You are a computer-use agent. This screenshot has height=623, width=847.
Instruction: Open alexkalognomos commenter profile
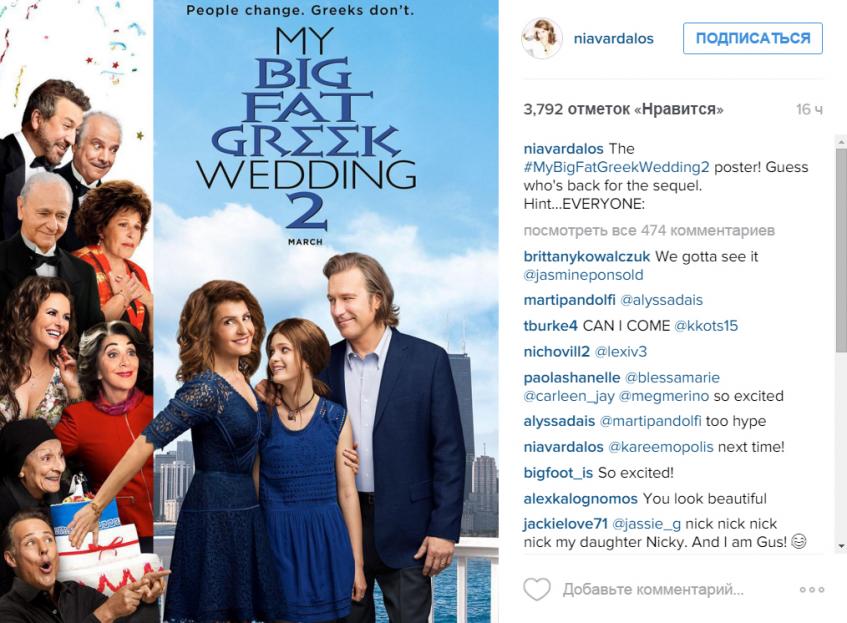(581, 498)
